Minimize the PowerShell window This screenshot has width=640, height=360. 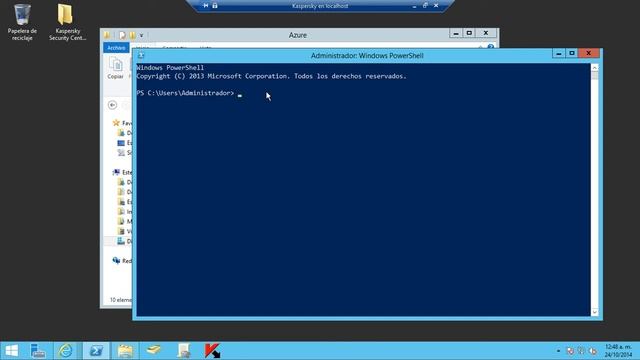click(x=559, y=53)
